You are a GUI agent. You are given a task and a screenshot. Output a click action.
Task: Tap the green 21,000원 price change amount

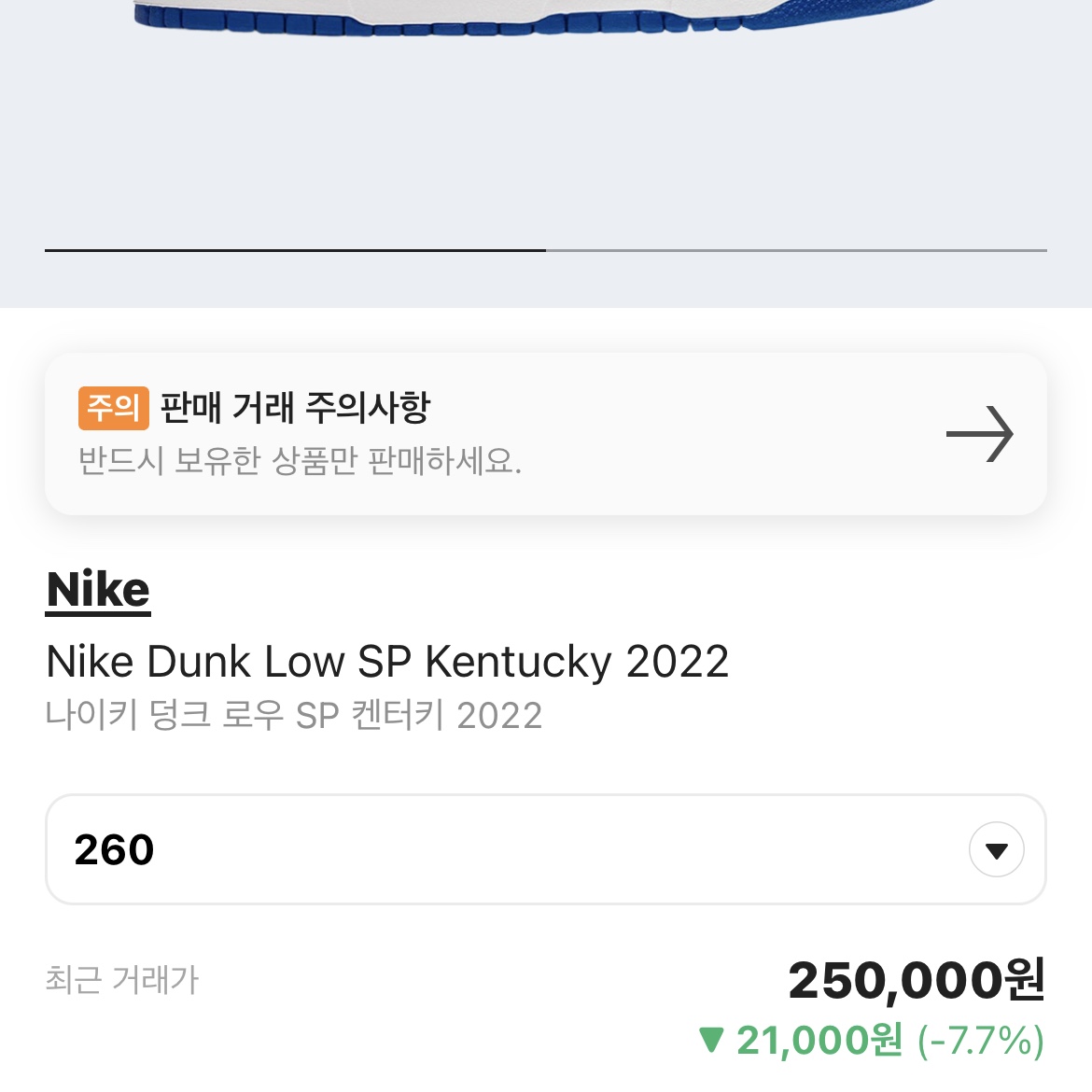(x=819, y=1040)
